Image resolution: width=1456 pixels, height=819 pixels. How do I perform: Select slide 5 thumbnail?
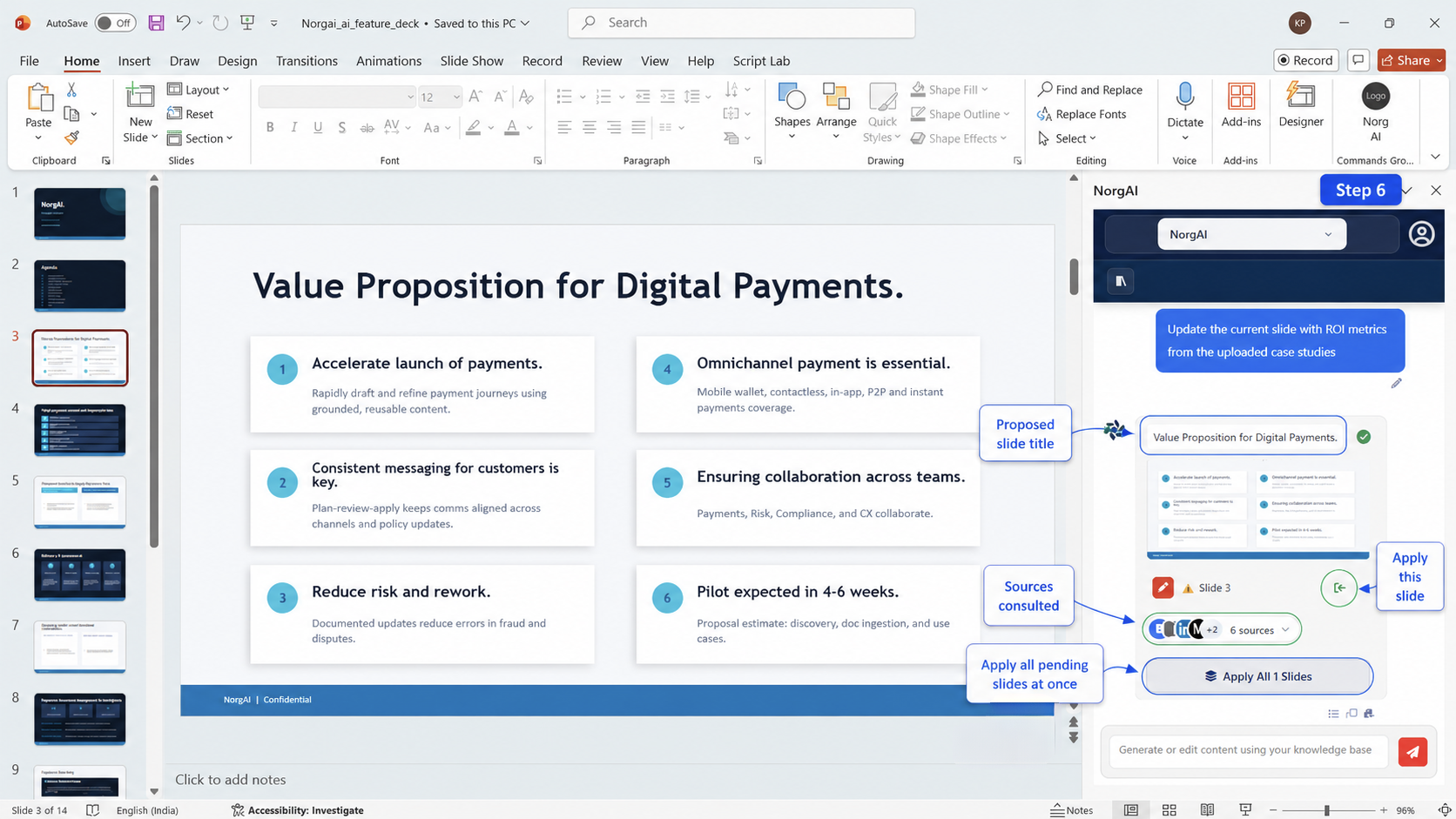[x=80, y=502]
